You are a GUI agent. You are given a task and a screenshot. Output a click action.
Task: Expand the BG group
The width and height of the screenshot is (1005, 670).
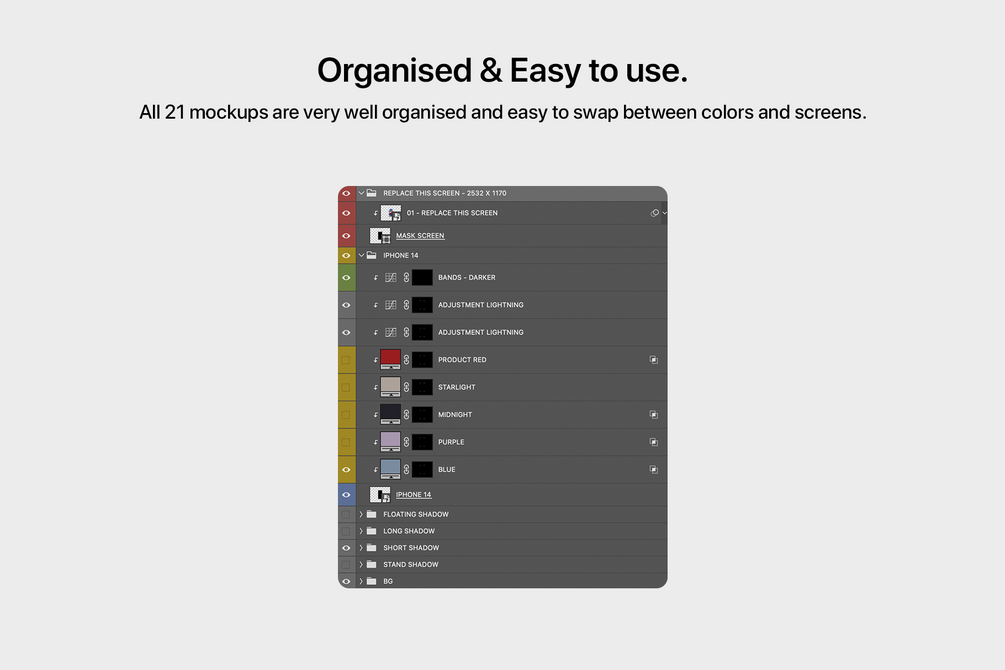click(x=361, y=581)
